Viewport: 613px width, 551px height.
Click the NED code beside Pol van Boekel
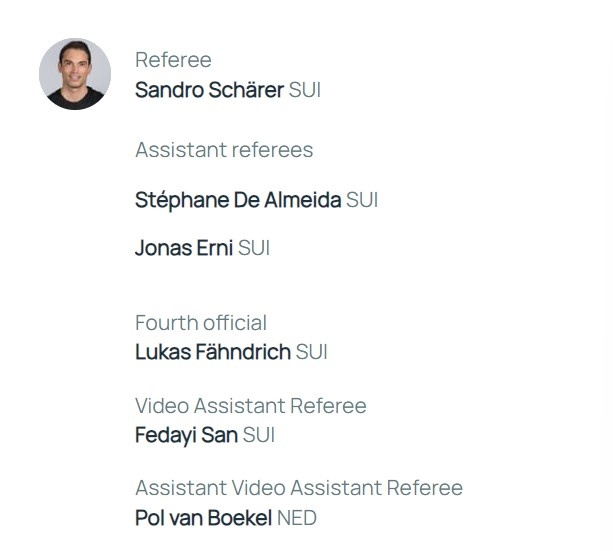(297, 518)
